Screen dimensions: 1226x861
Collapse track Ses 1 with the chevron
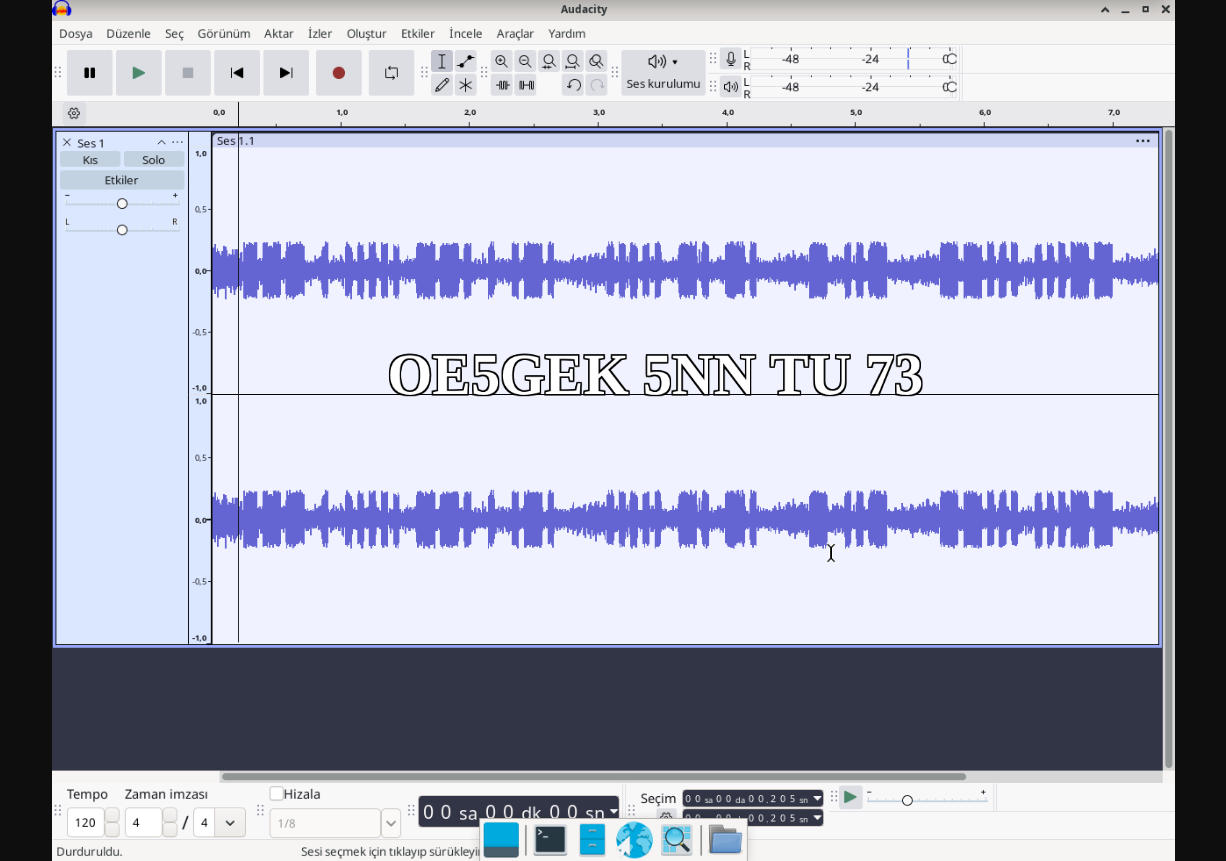pos(161,142)
